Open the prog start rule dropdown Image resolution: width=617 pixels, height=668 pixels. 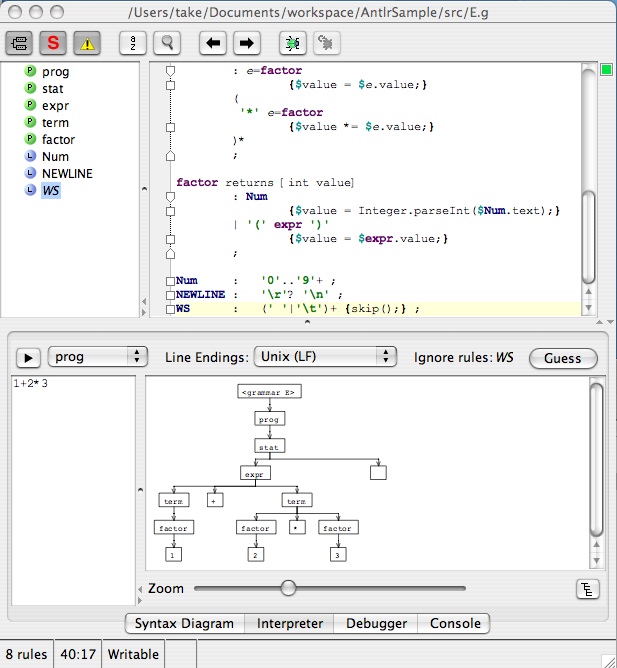tap(98, 358)
